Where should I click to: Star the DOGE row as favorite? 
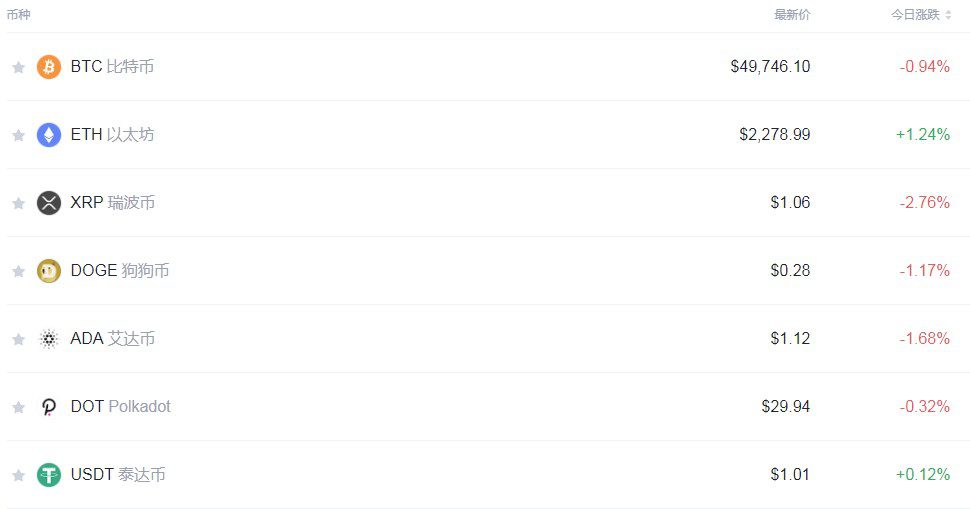pos(18,271)
